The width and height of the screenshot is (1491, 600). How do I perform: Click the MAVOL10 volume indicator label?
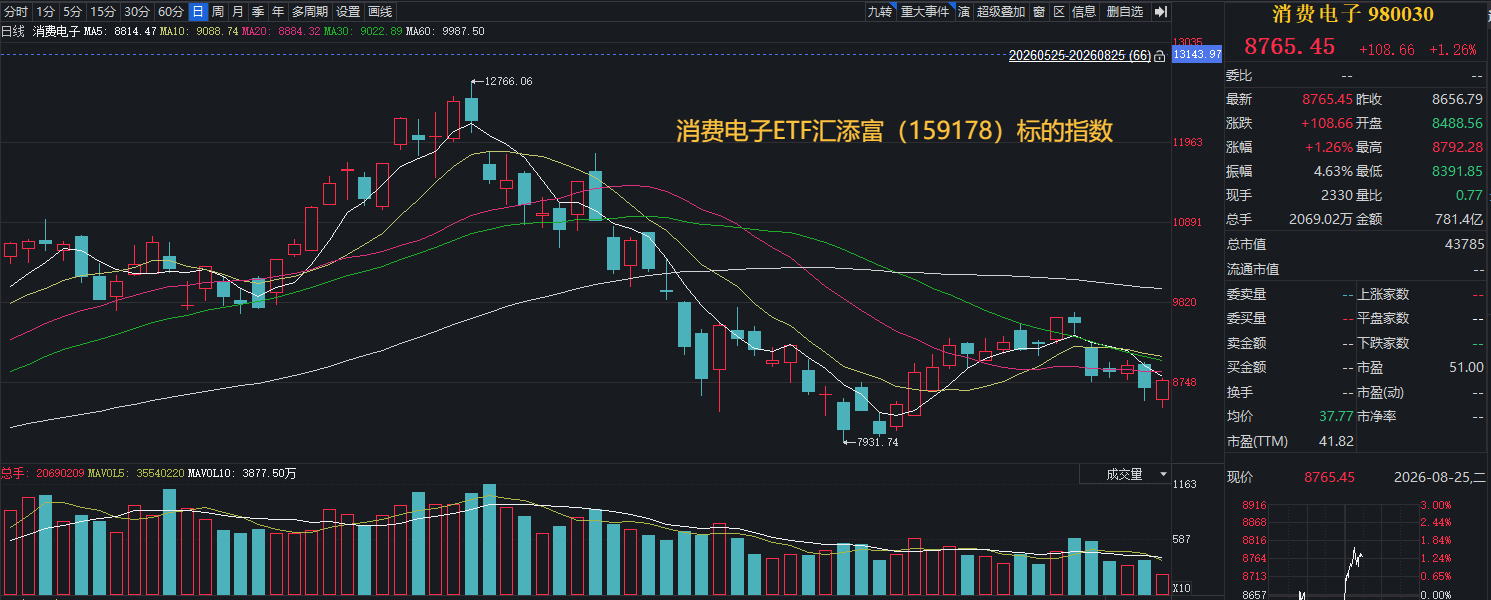241,473
